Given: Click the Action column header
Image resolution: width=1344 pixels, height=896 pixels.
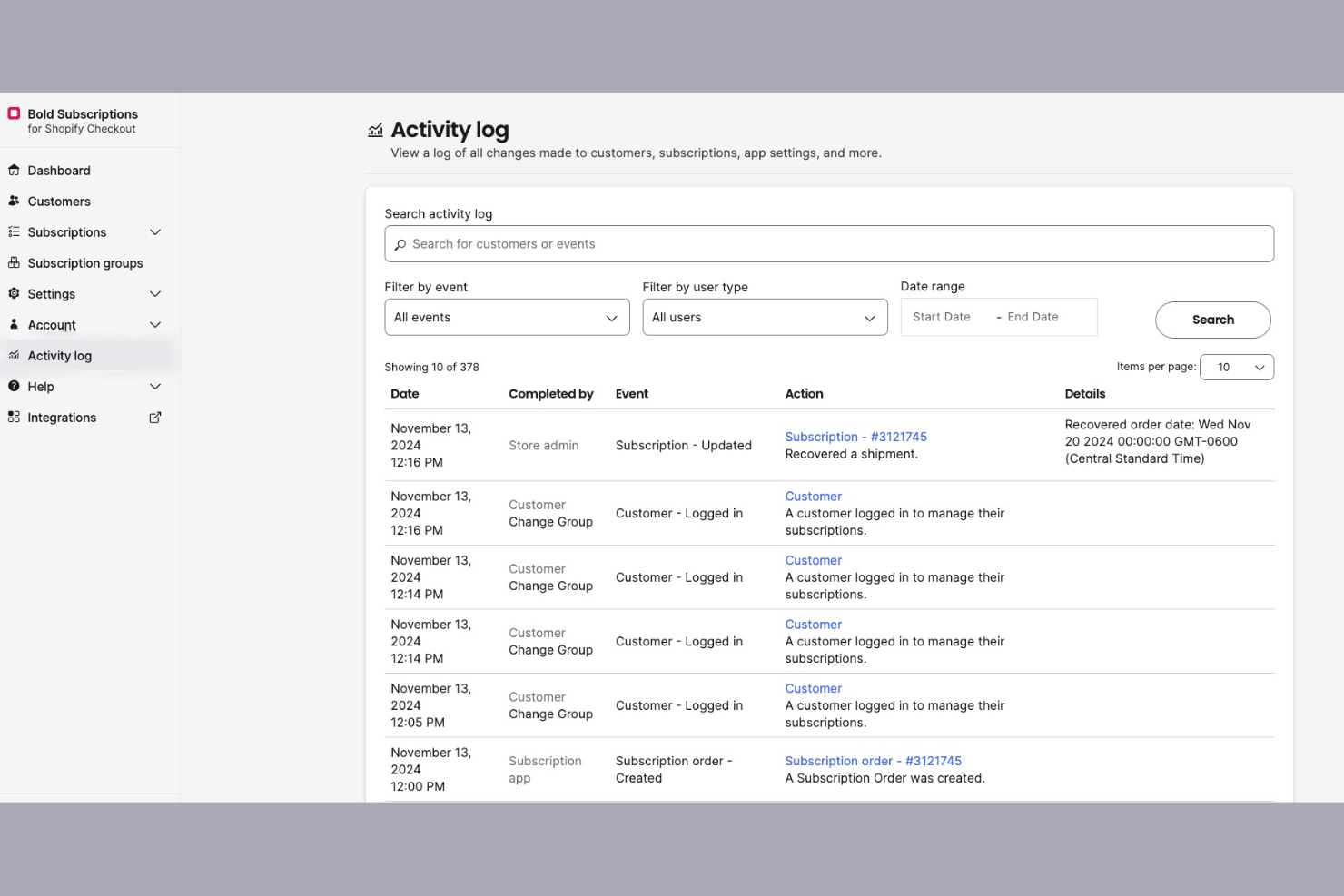Looking at the screenshot, I should click(804, 394).
